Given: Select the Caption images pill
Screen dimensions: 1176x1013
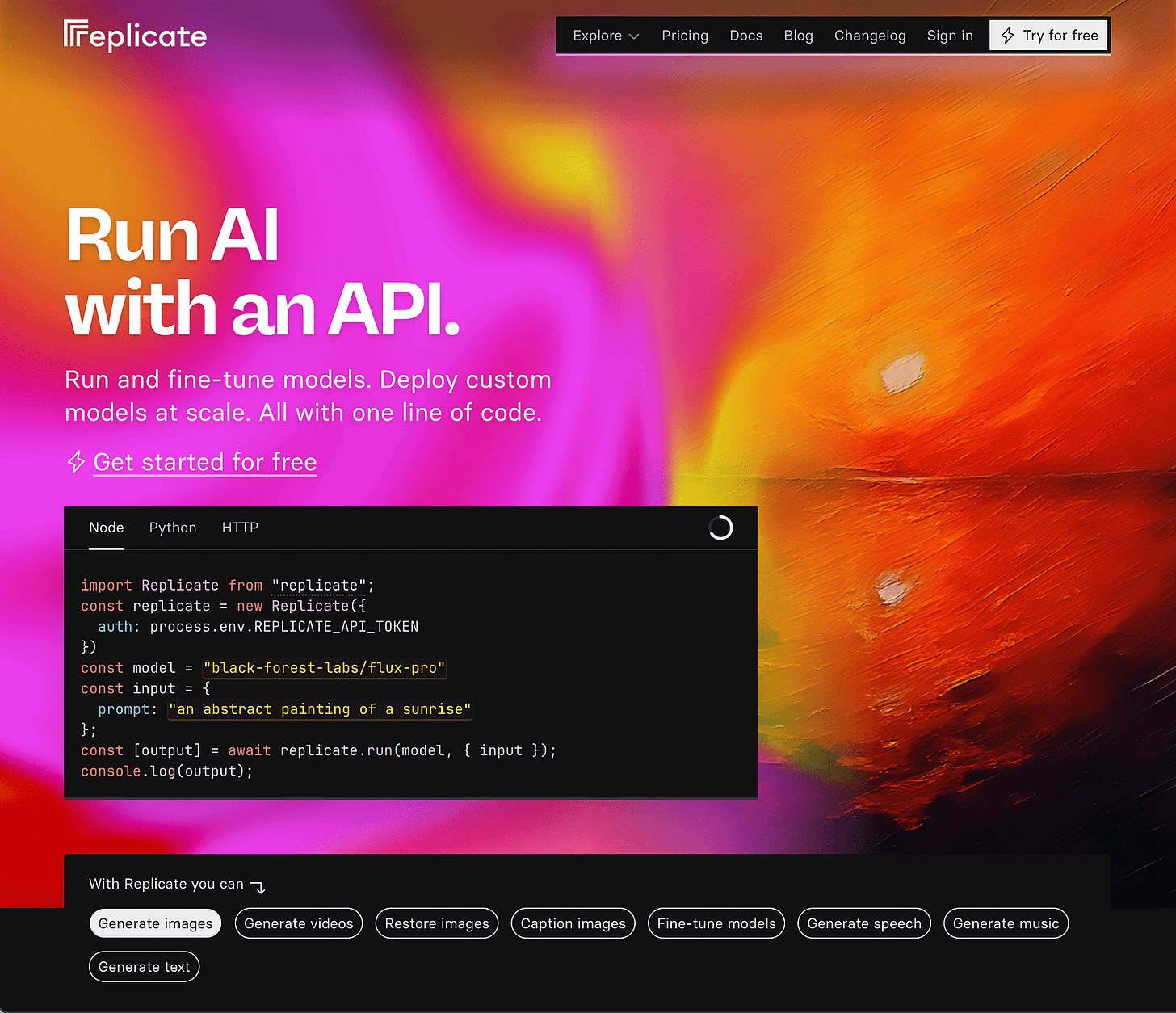Looking at the screenshot, I should [573, 923].
